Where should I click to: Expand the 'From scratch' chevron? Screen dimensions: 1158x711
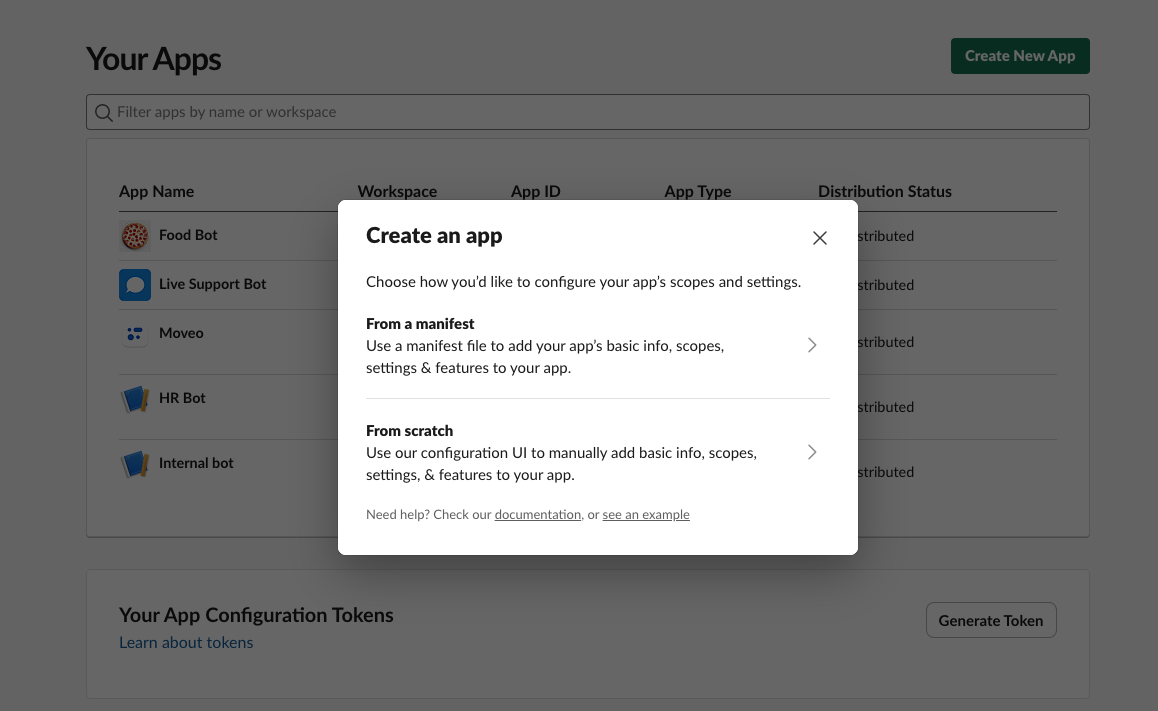(x=812, y=452)
